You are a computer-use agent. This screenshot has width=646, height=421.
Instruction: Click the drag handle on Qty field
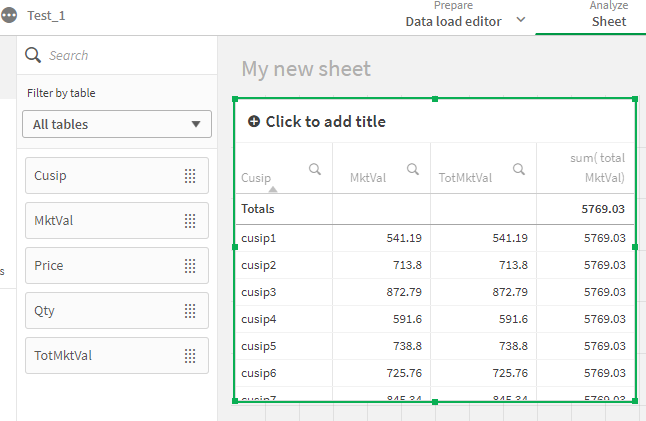tap(190, 311)
